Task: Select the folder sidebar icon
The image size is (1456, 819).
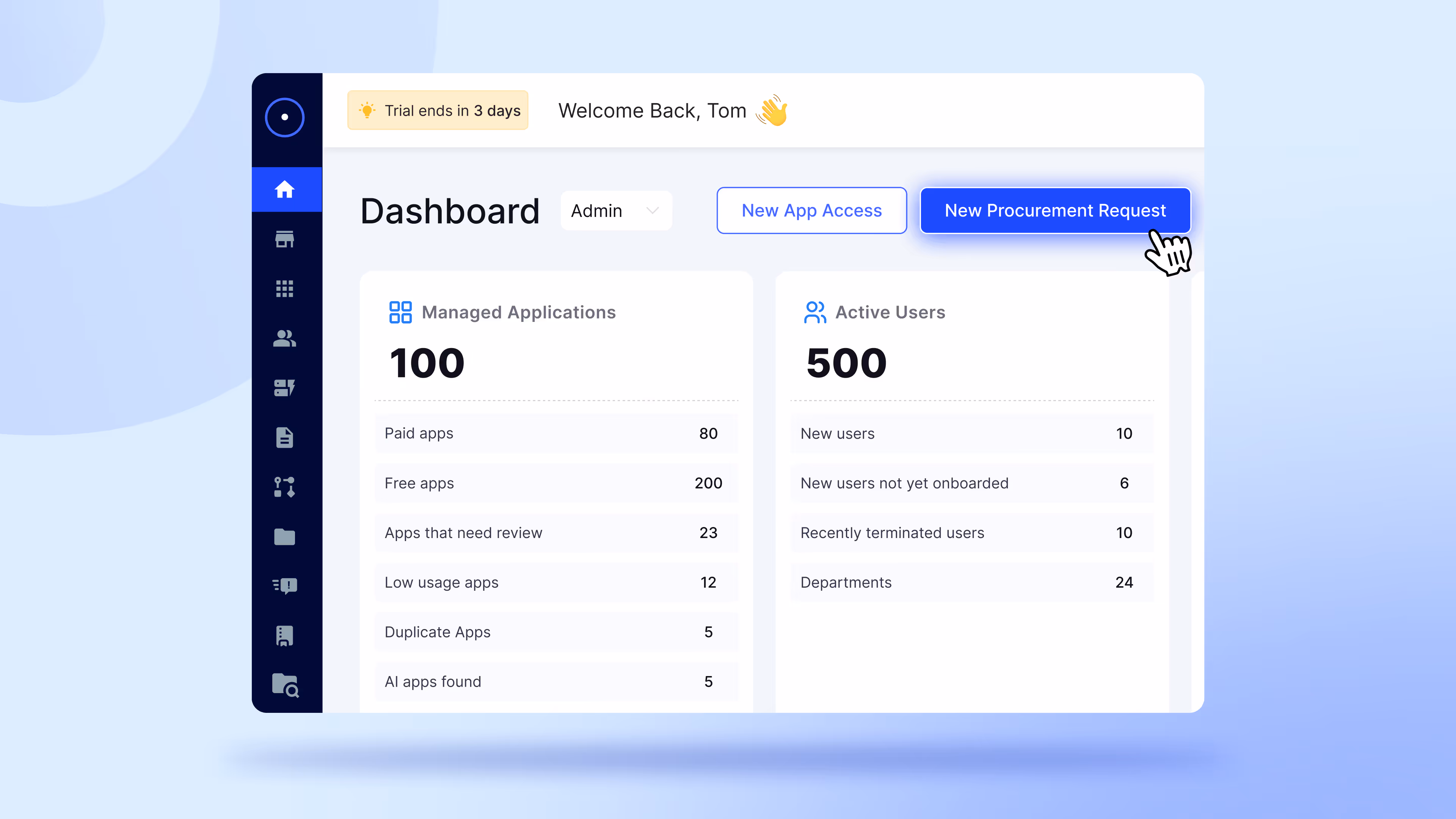Action: point(284,537)
